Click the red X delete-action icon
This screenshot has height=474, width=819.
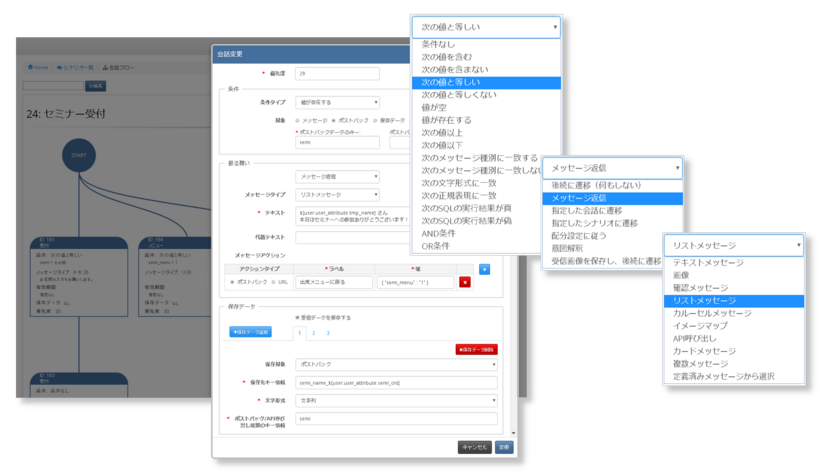pyautogui.click(x=464, y=284)
